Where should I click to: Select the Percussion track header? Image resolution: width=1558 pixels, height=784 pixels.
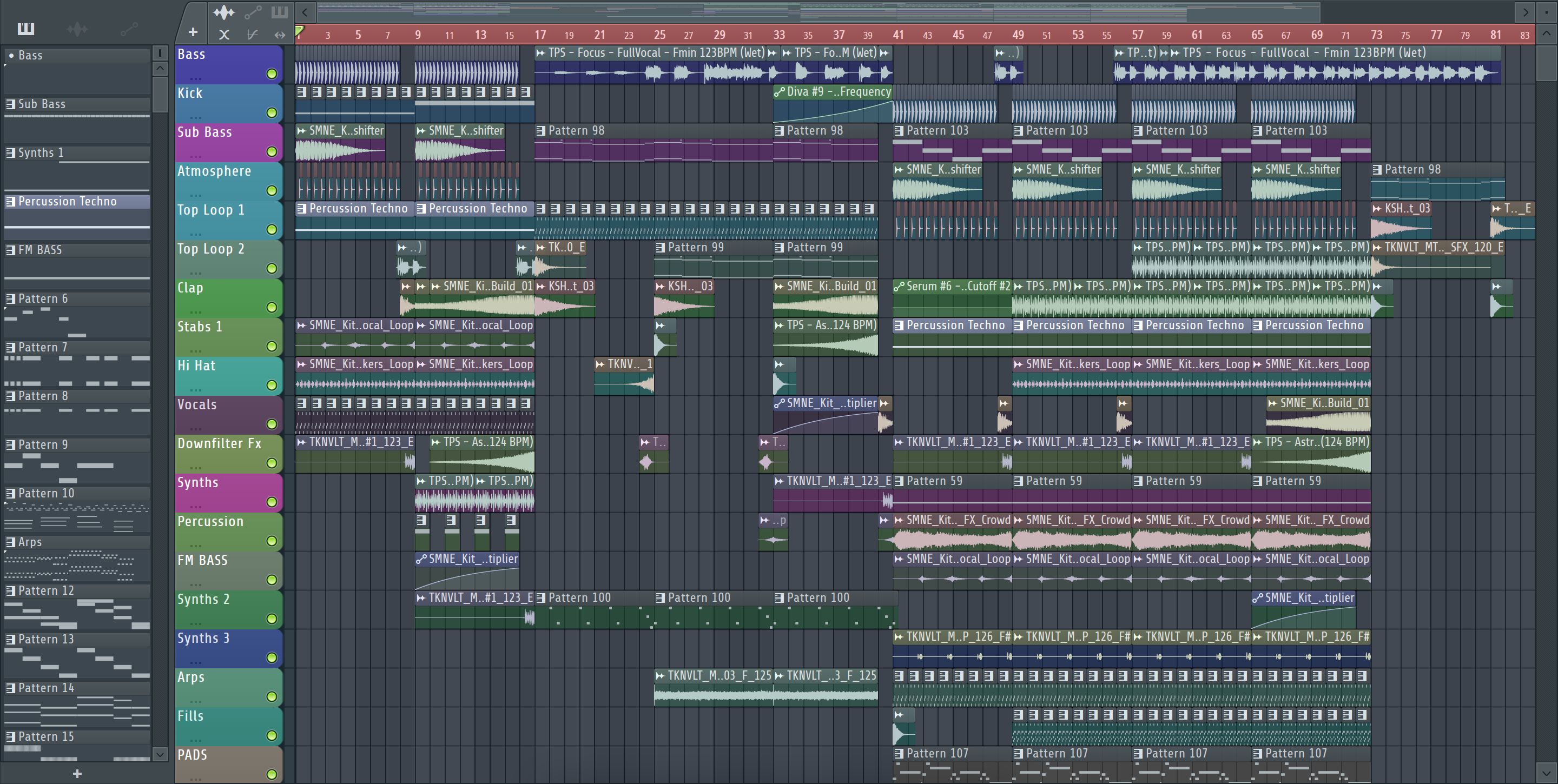tap(229, 531)
